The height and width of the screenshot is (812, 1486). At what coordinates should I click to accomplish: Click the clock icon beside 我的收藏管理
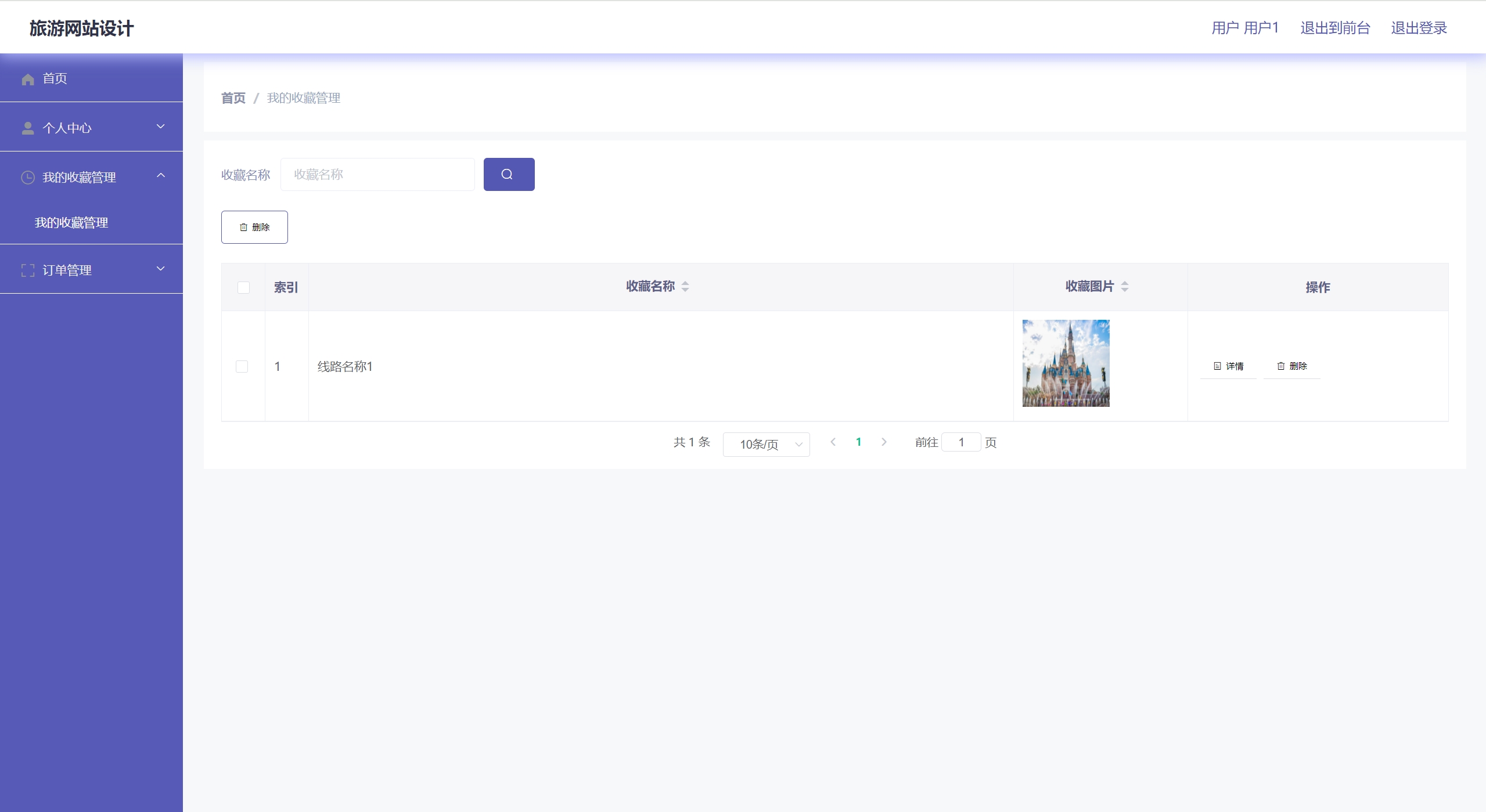(x=28, y=178)
